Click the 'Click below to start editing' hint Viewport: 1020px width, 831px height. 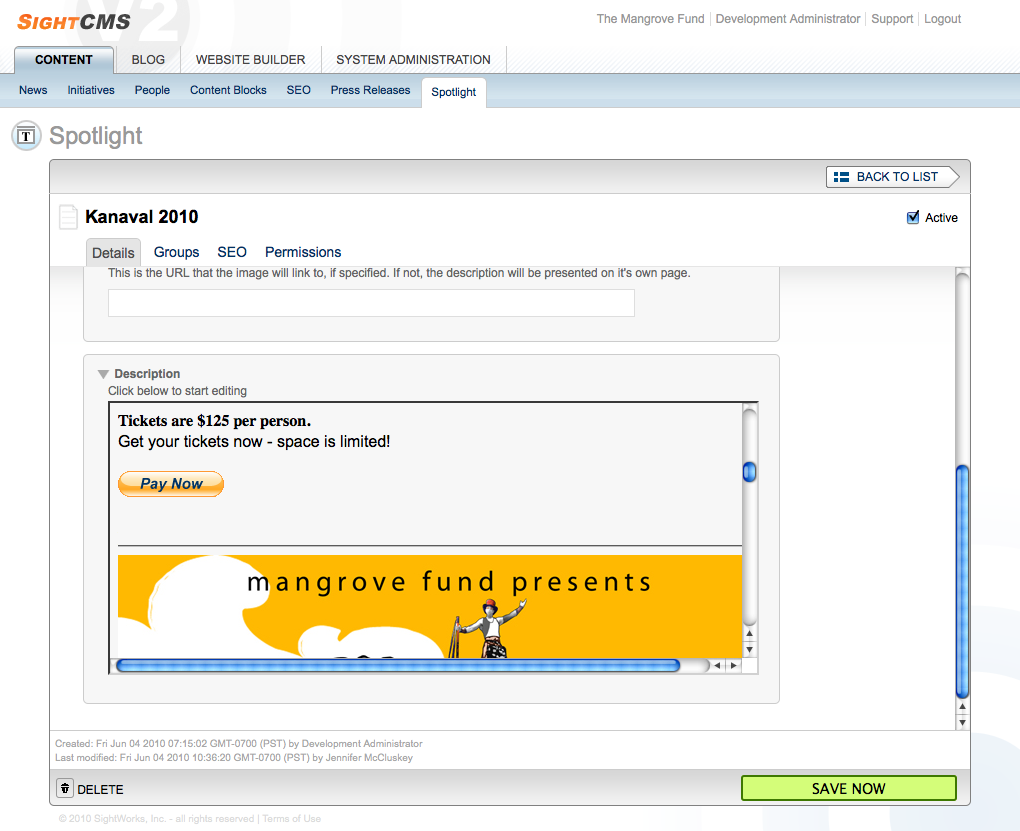tap(178, 391)
